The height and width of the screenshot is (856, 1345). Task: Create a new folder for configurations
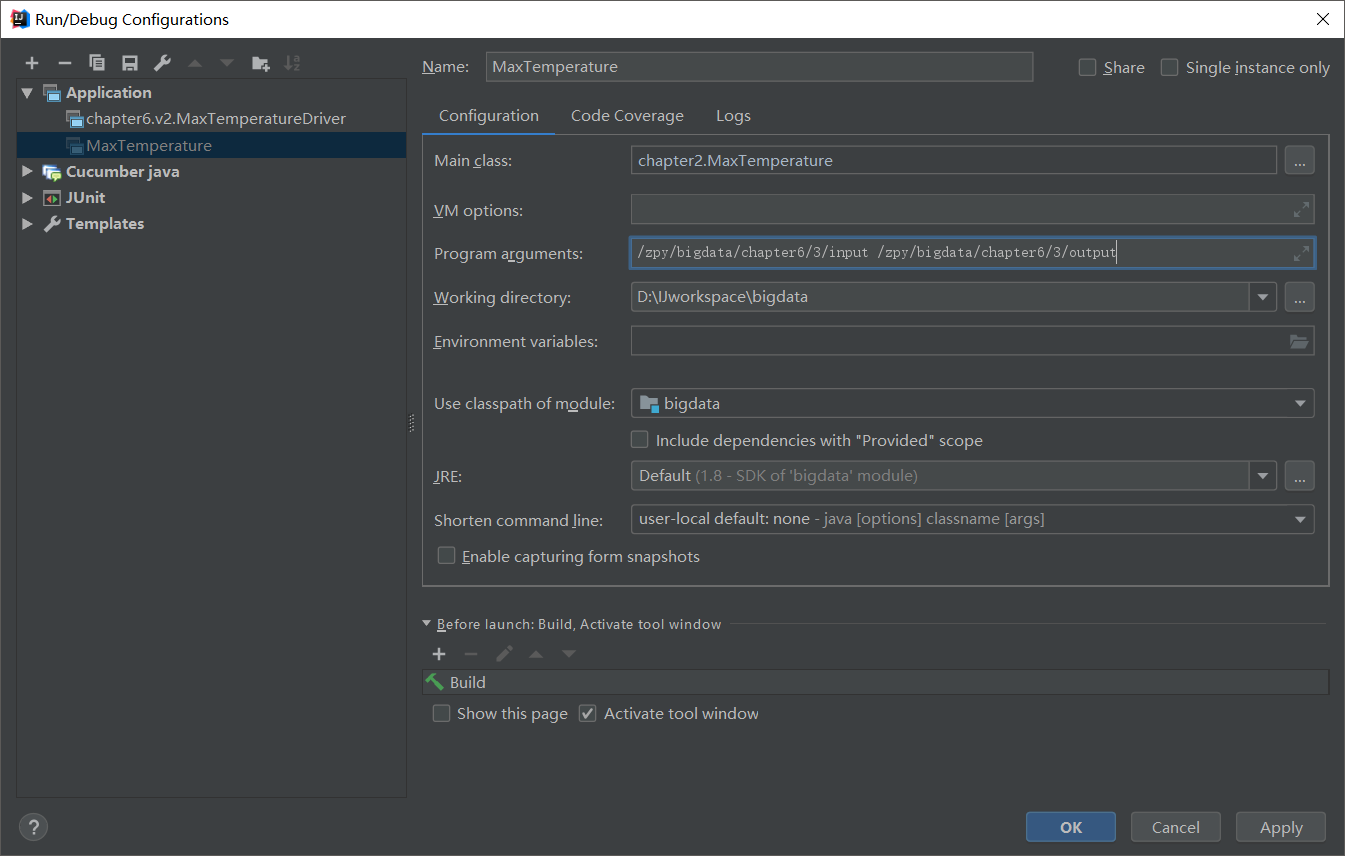coord(260,63)
